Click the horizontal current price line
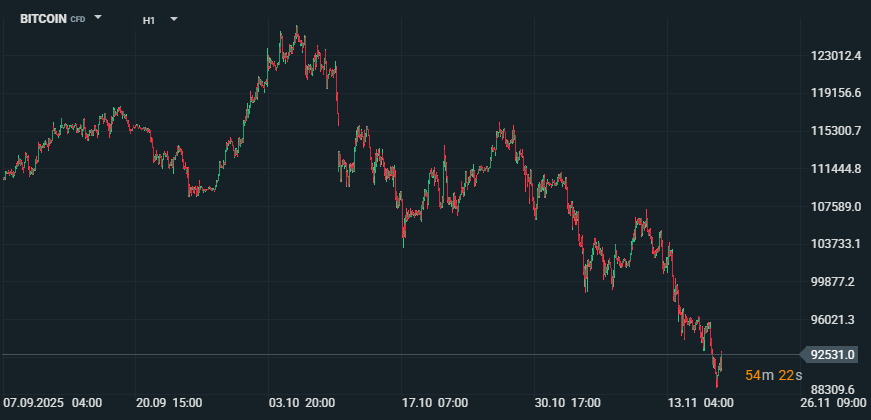The image size is (871, 420). click(400, 354)
